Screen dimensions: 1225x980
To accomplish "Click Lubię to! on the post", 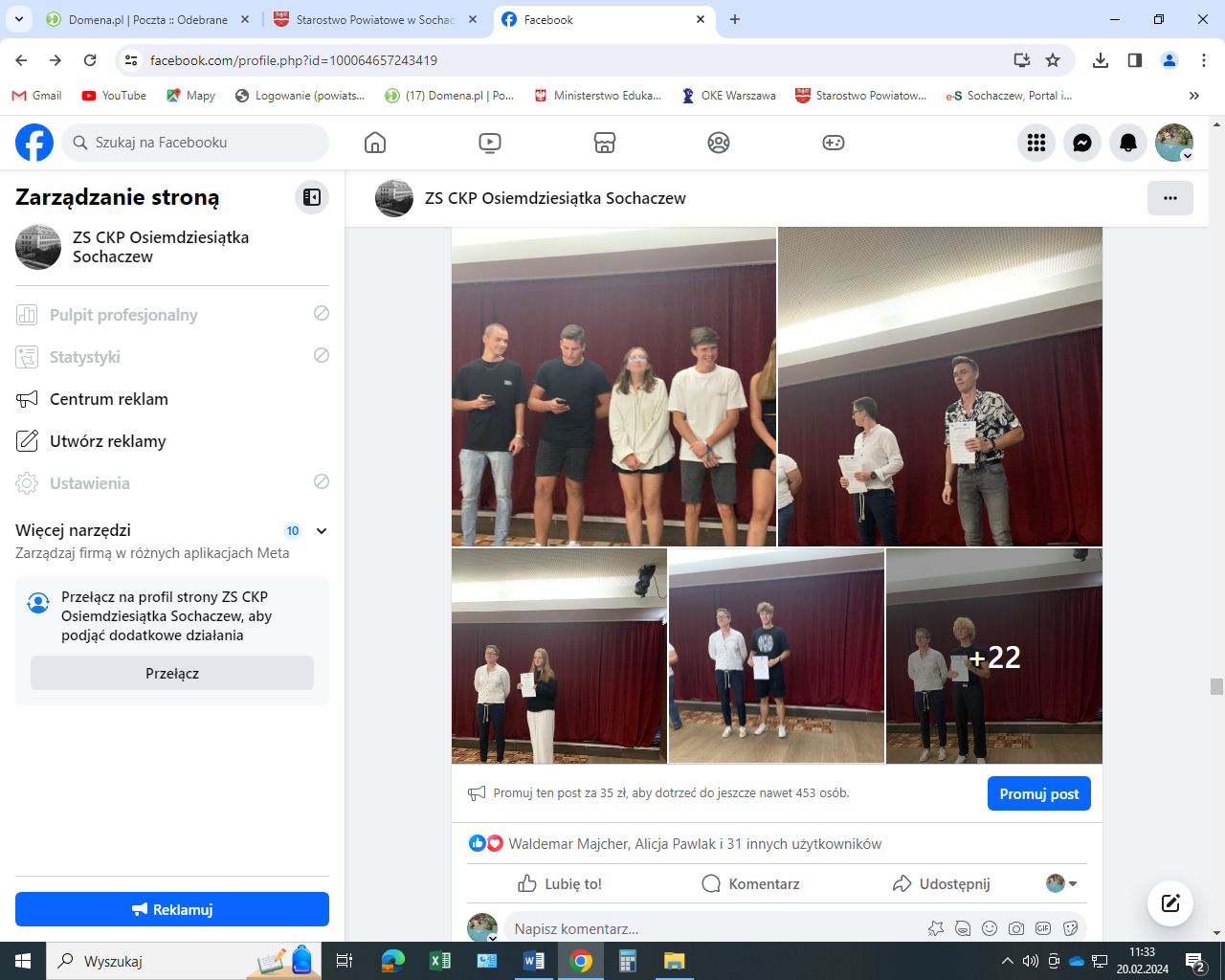I will click(x=560, y=883).
